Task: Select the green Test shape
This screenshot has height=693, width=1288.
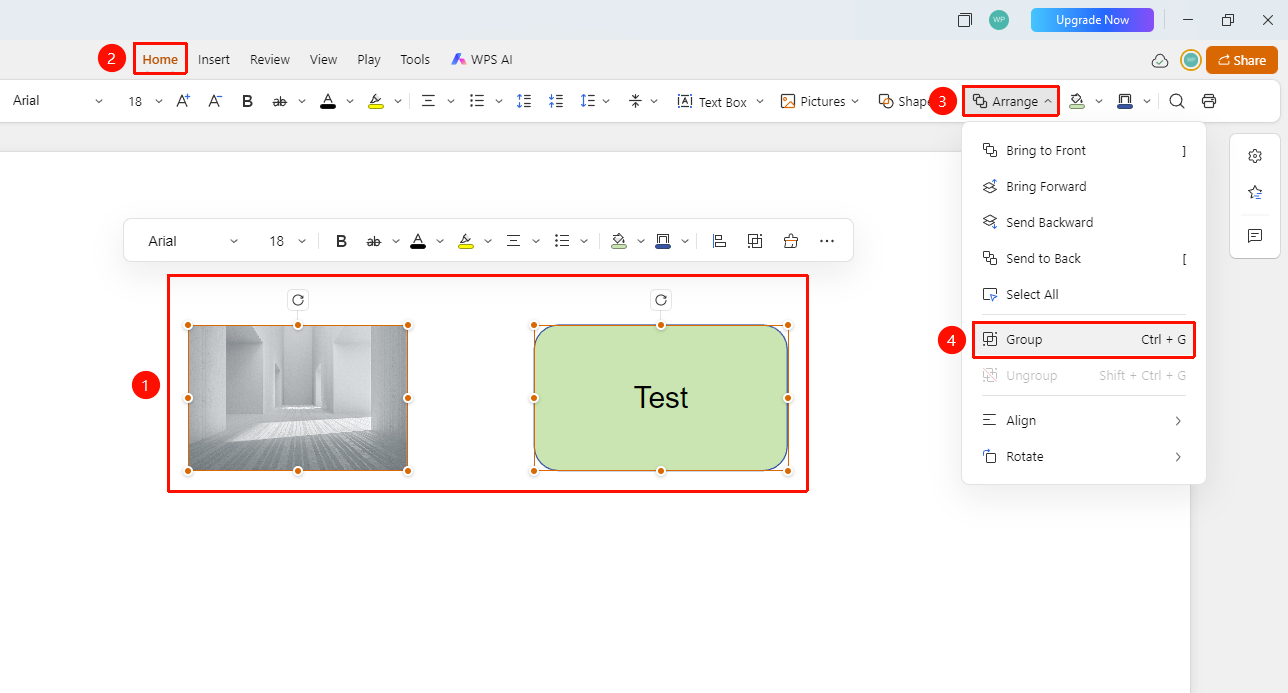Action: (x=661, y=398)
